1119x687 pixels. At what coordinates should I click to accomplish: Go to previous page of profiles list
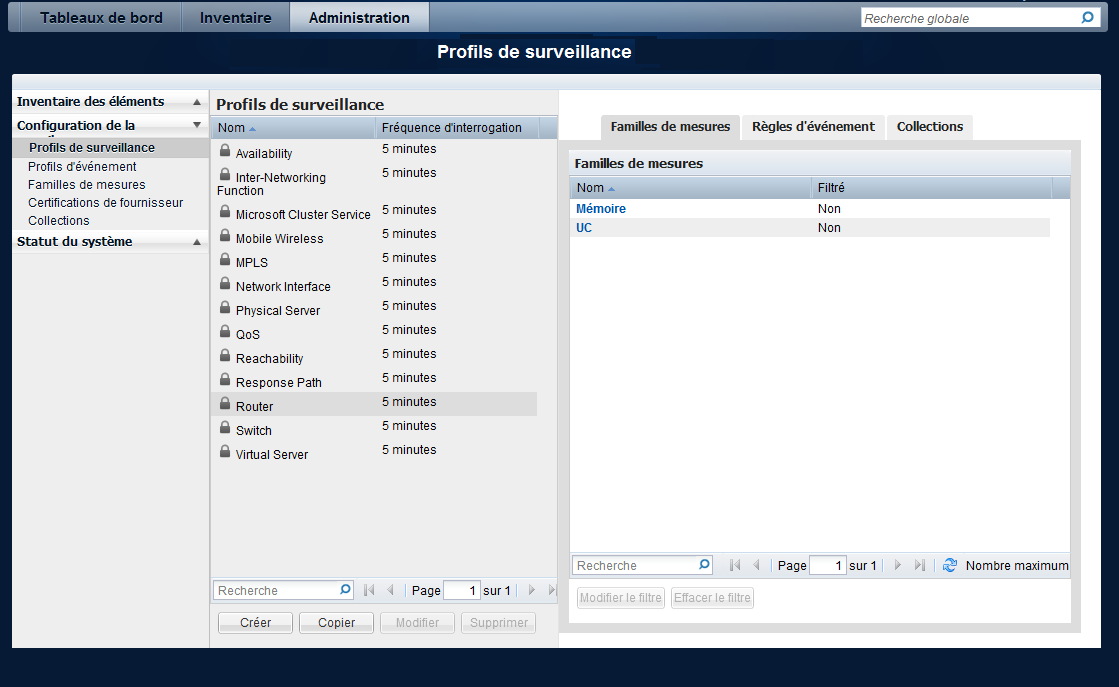(390, 590)
